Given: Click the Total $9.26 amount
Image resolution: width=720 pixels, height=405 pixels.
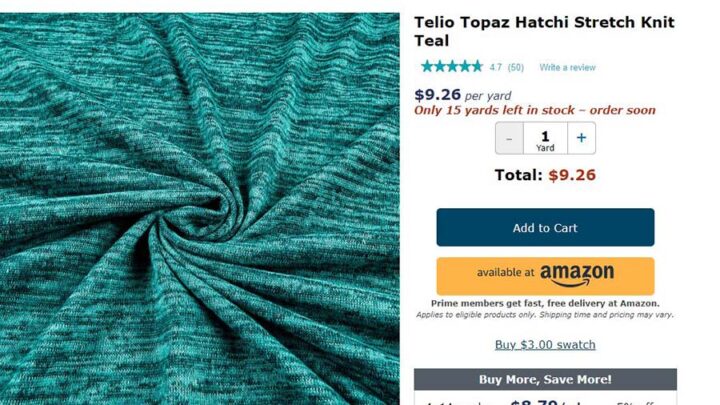Looking at the screenshot, I should point(572,175).
